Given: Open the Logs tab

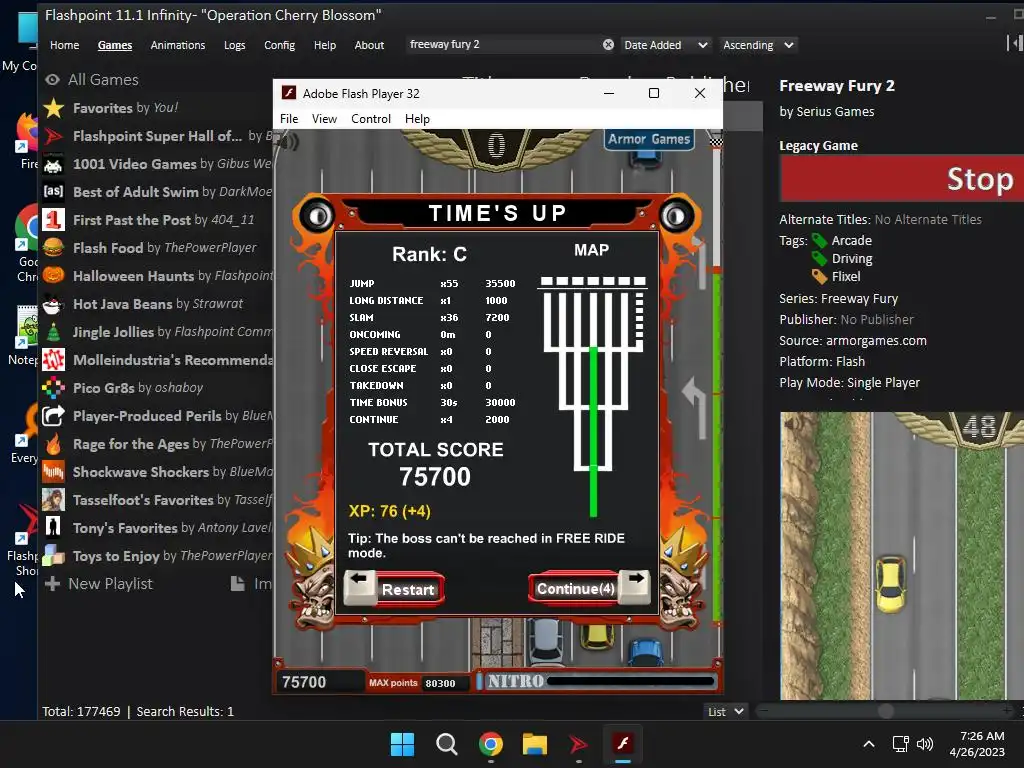Looking at the screenshot, I should coord(234,45).
